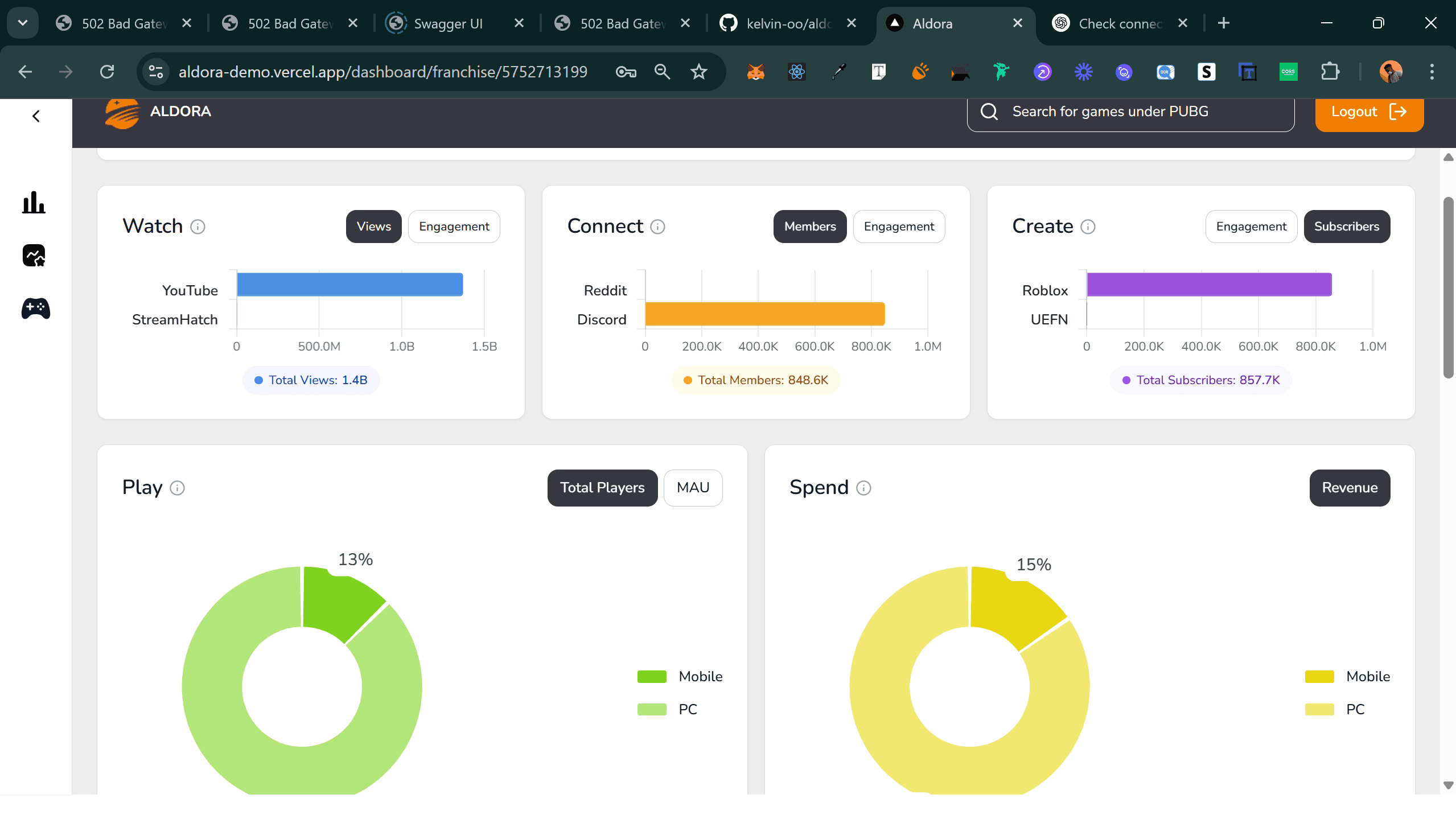Select Revenue in the Spend panel
1456x815 pixels.
(x=1349, y=488)
